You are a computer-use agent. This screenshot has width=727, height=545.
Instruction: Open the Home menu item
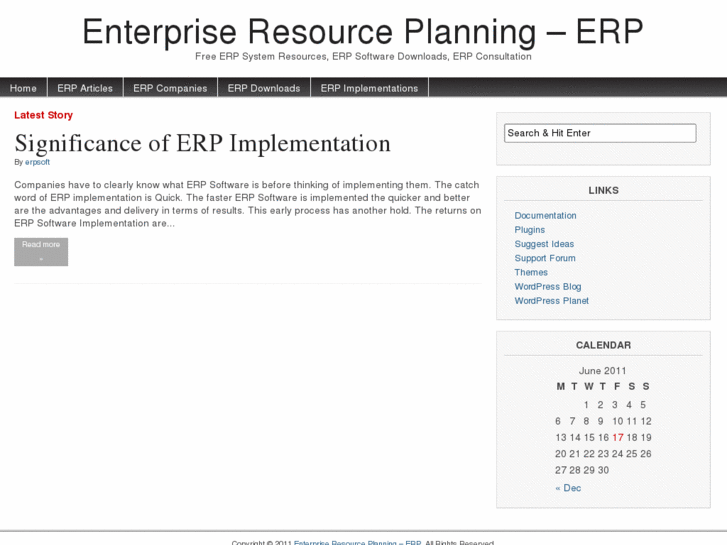point(23,88)
